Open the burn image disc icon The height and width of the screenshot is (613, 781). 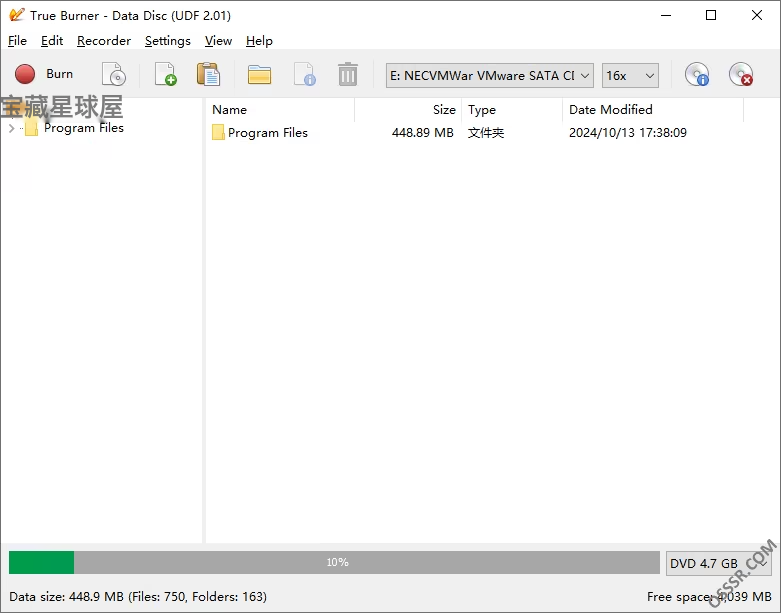tap(114, 75)
